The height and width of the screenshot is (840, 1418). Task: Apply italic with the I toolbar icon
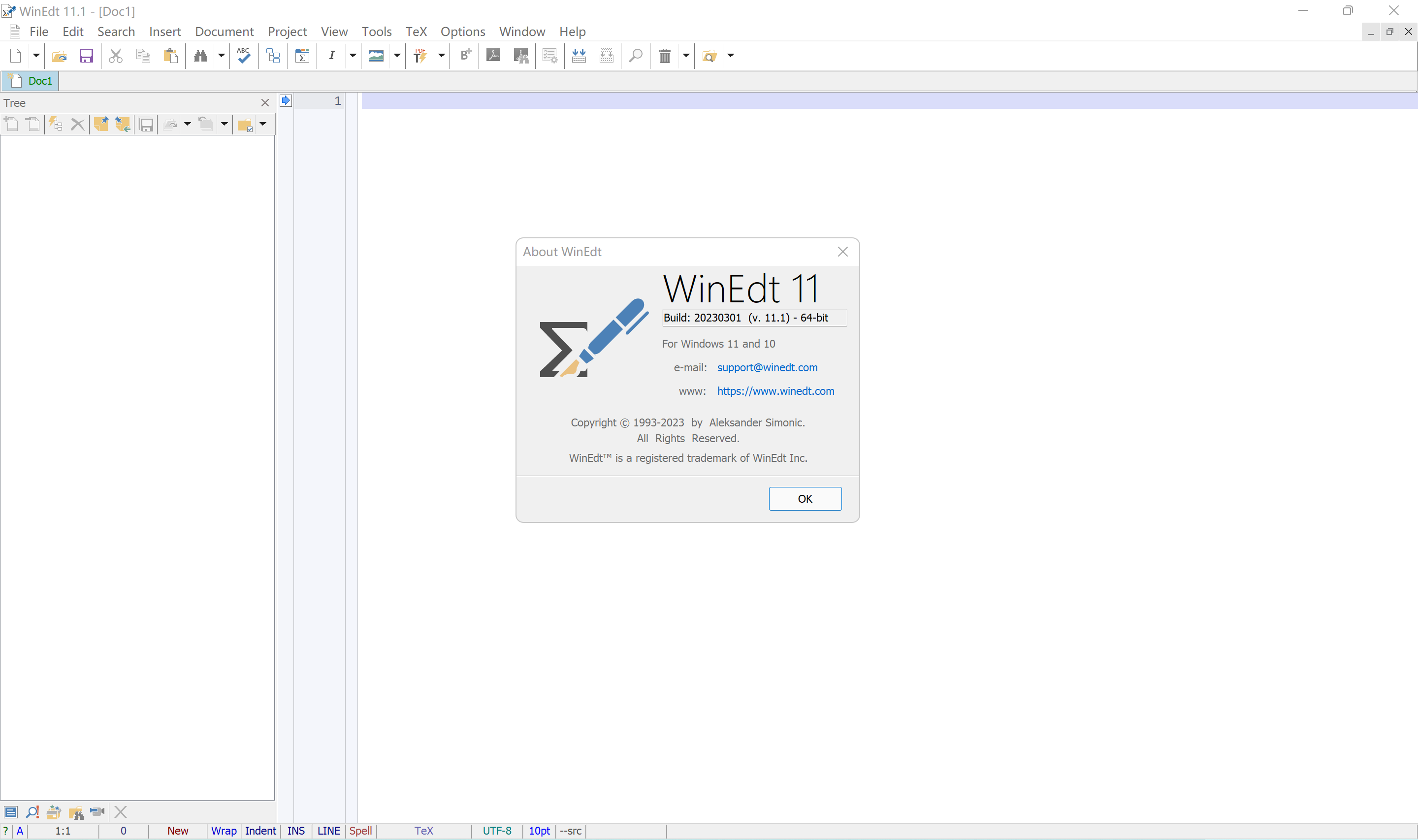[332, 56]
